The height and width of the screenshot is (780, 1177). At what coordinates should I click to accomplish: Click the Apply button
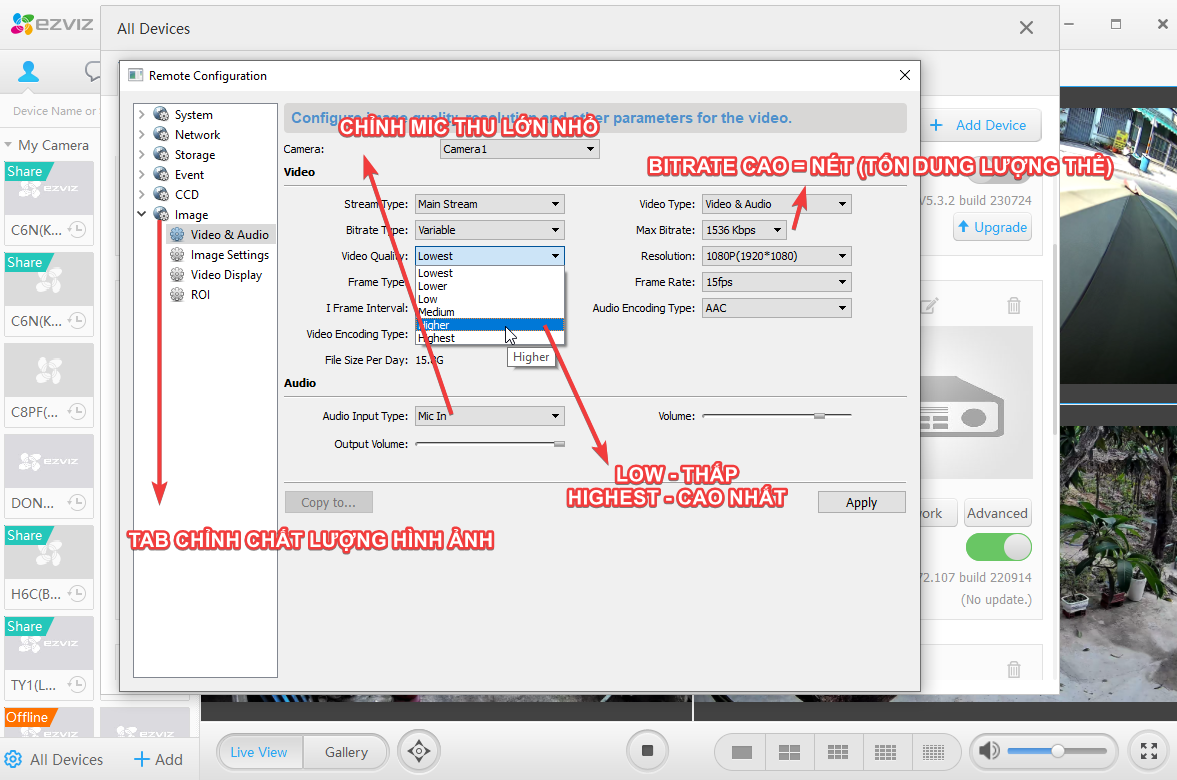point(861,503)
